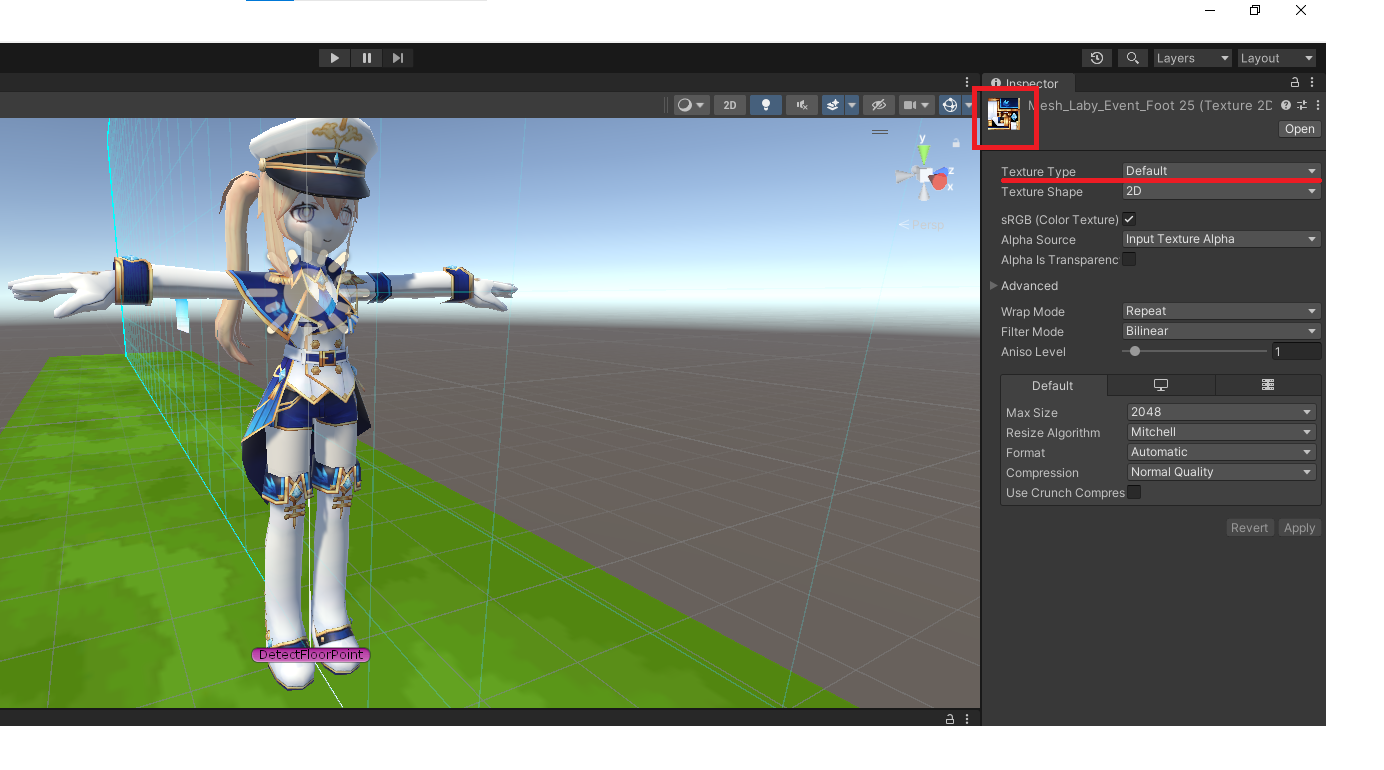Viewport: 1384px width, 770px height.
Task: Open the Layers dropdown
Action: pyautogui.click(x=1193, y=58)
